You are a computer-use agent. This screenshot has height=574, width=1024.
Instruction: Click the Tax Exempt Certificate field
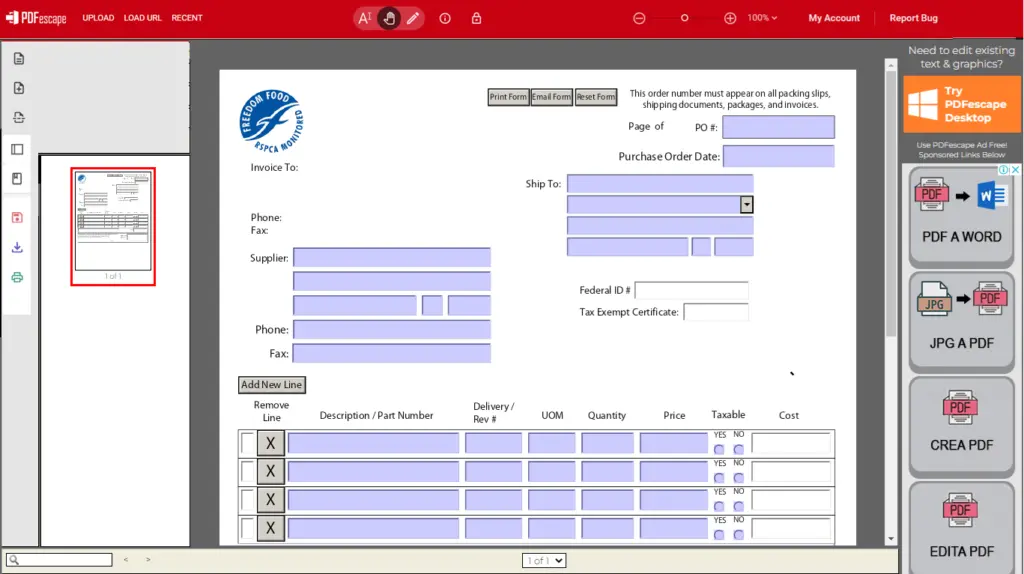(716, 312)
